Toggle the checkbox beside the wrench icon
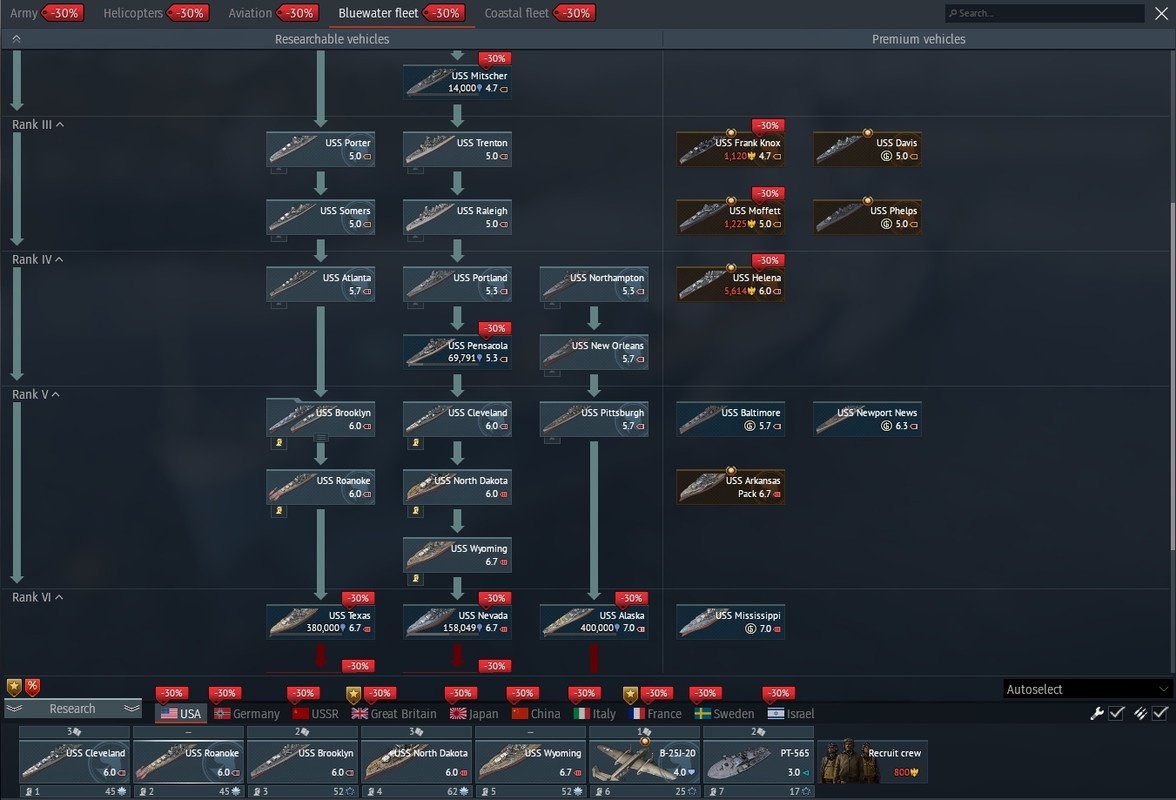Screen dimensions: 1176x800 point(1116,713)
